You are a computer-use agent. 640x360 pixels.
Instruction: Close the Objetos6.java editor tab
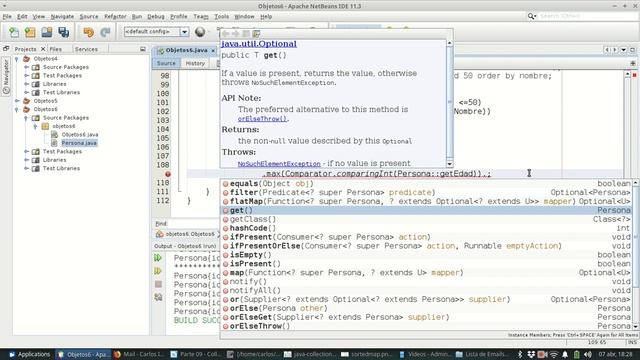(213, 50)
